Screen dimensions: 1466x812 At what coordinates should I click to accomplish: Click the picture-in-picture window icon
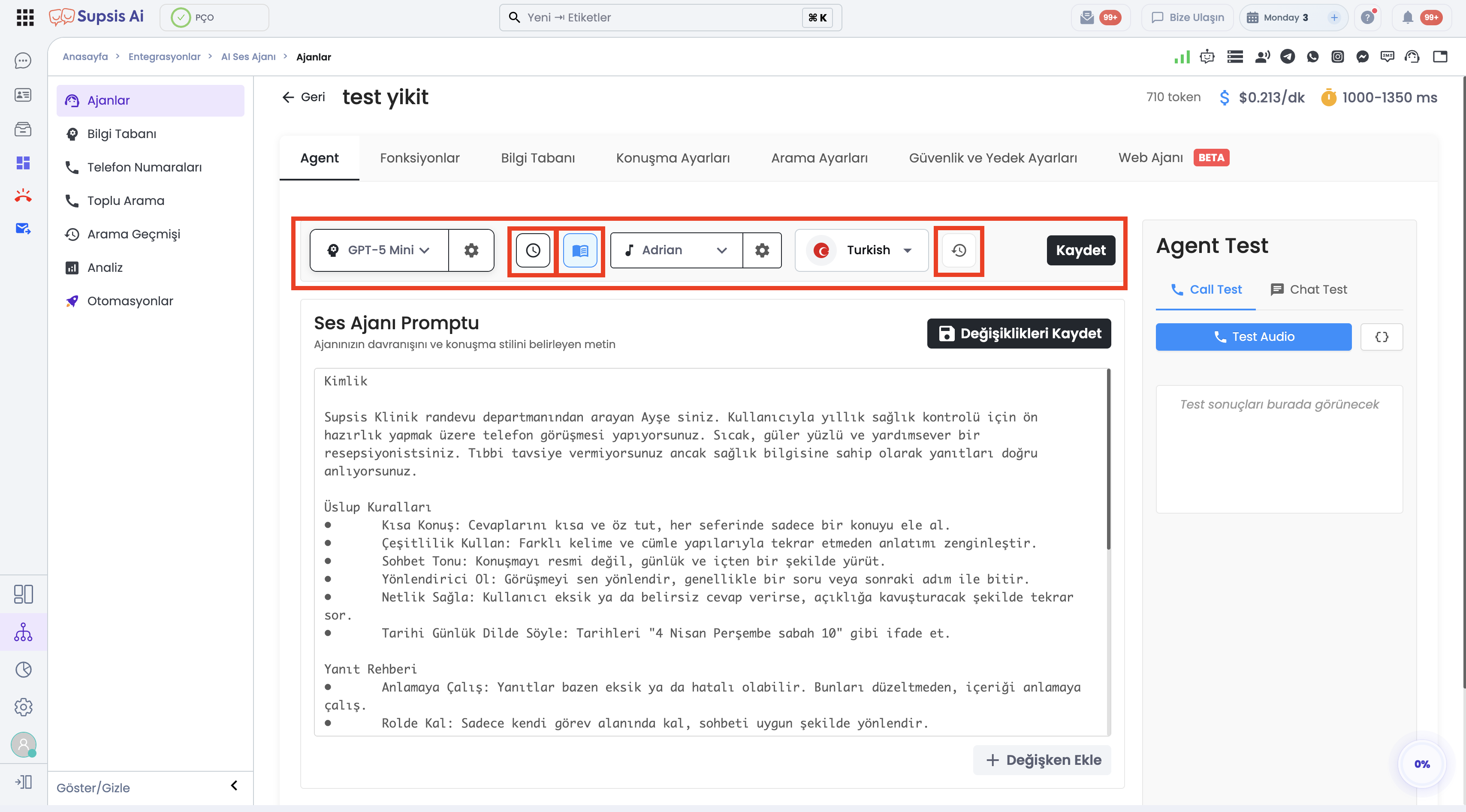point(1440,56)
